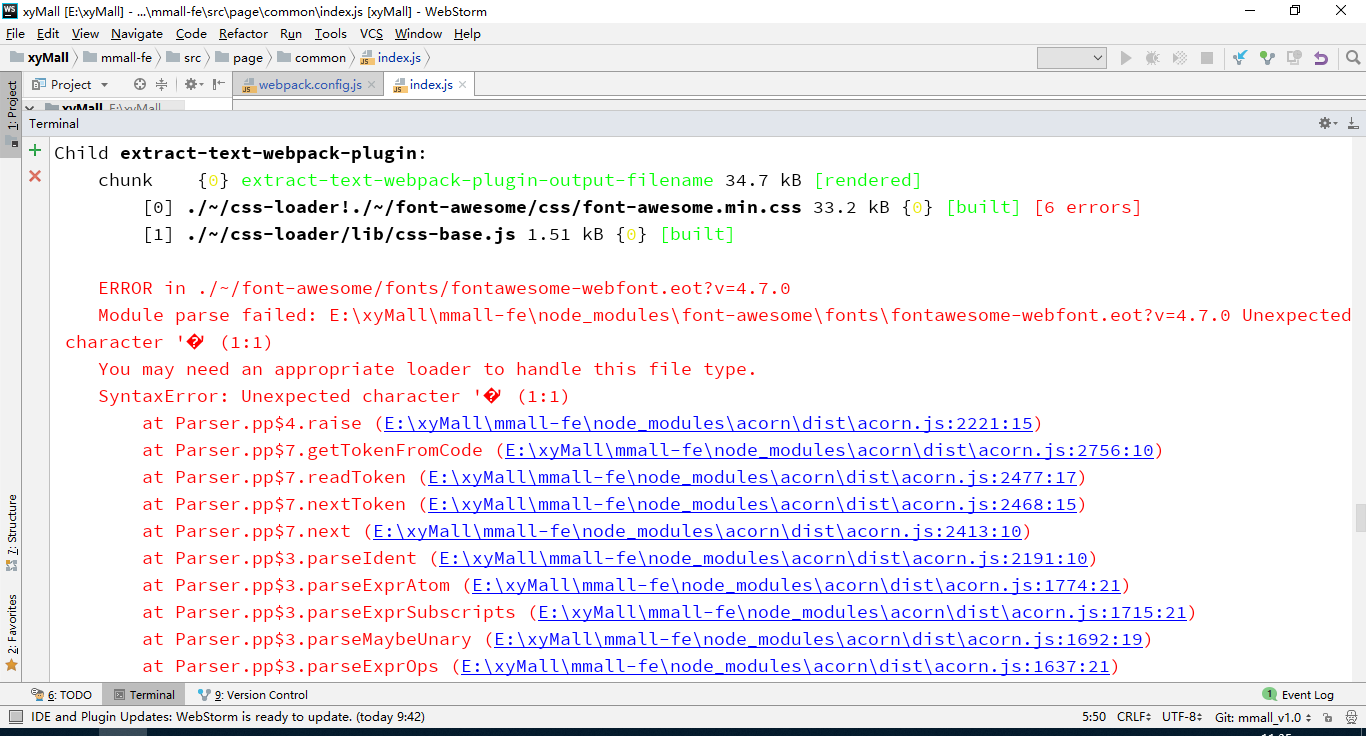Open the CRLF line separator selector
Screen dimensions: 1366x736
tap(1135, 717)
